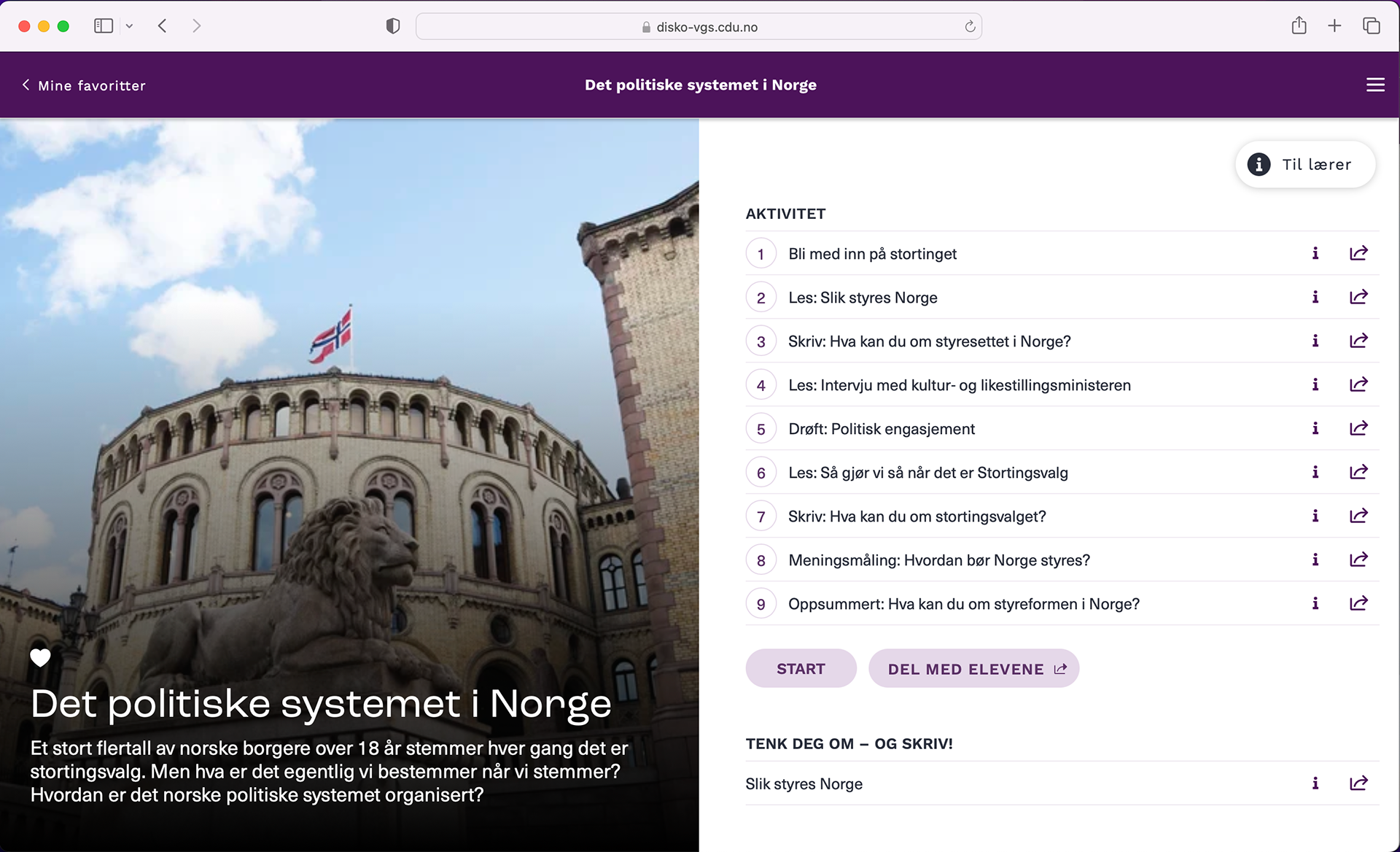This screenshot has width=1400, height=852.
Task: Go back in browser history
Action: point(162,26)
